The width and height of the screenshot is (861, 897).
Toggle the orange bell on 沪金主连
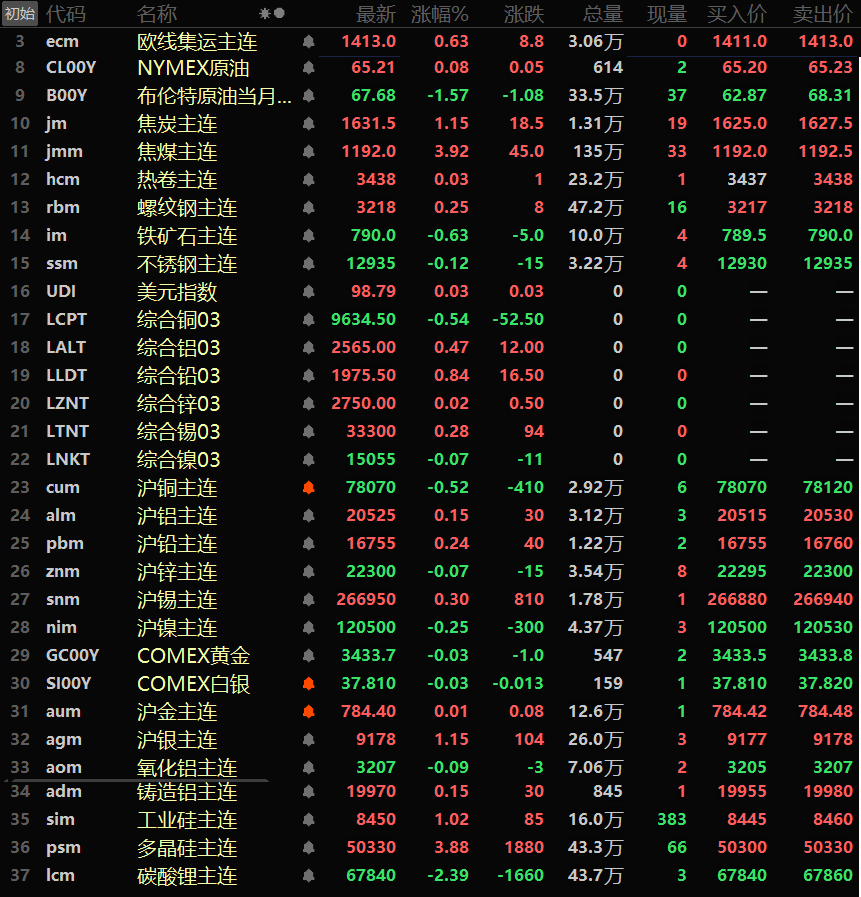pyautogui.click(x=308, y=712)
